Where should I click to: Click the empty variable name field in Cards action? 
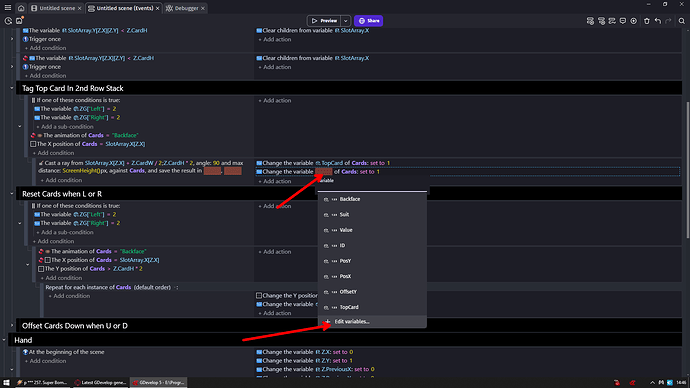(323, 172)
